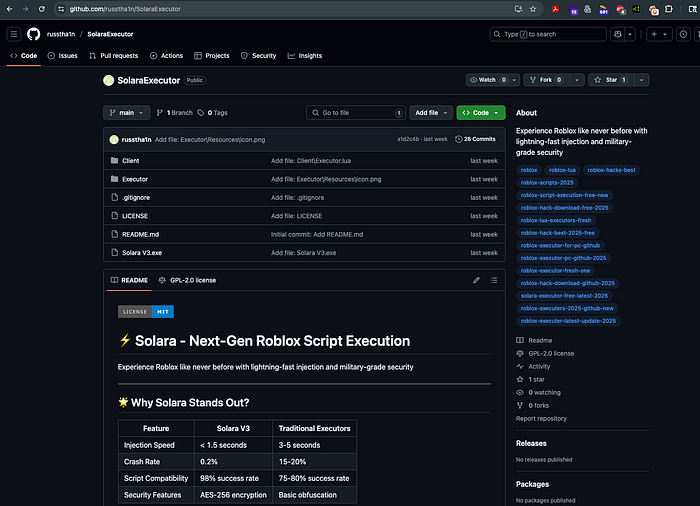Image resolution: width=700 pixels, height=506 pixels.
Task: Click the 1 star link in About
Action: (536, 379)
